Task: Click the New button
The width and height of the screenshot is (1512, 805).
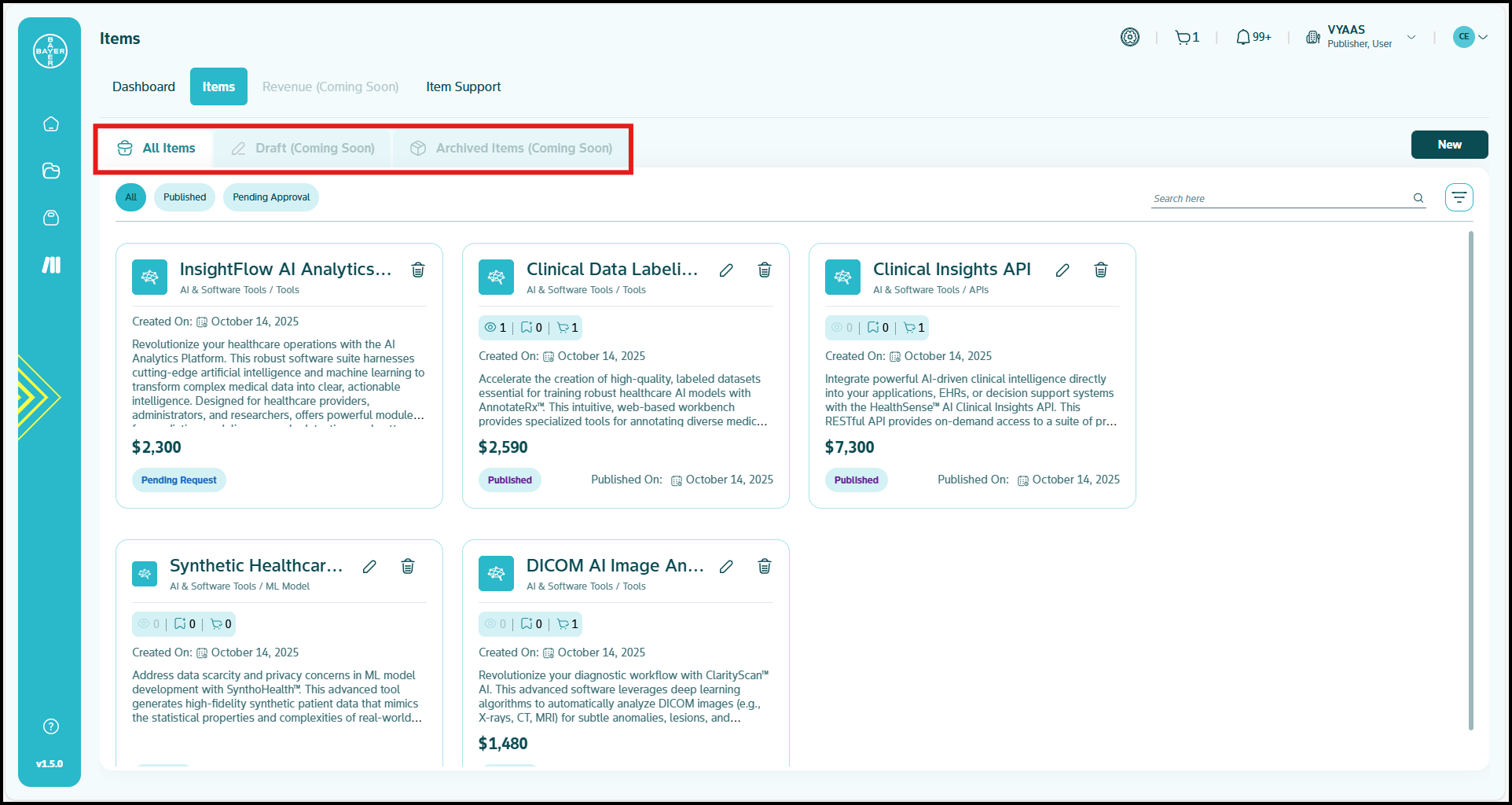Action: coord(1449,145)
